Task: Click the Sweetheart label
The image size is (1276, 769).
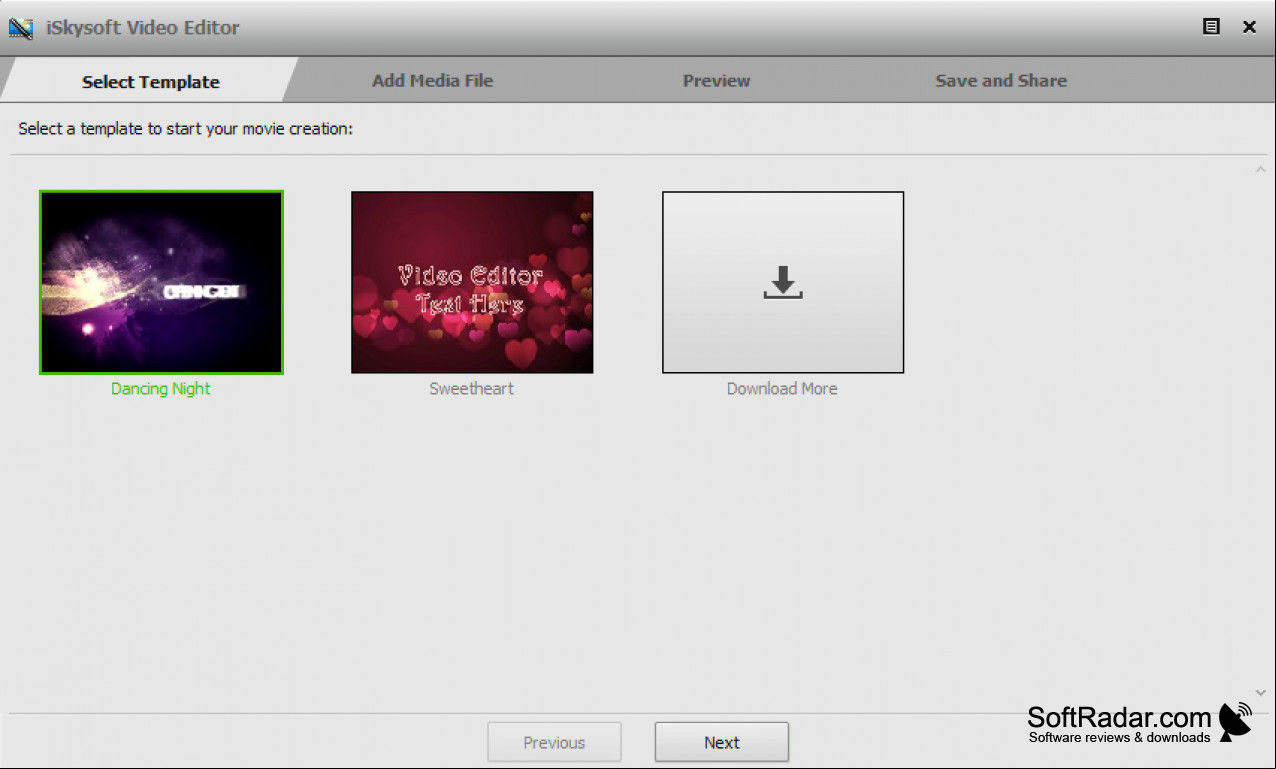Action: [472, 389]
